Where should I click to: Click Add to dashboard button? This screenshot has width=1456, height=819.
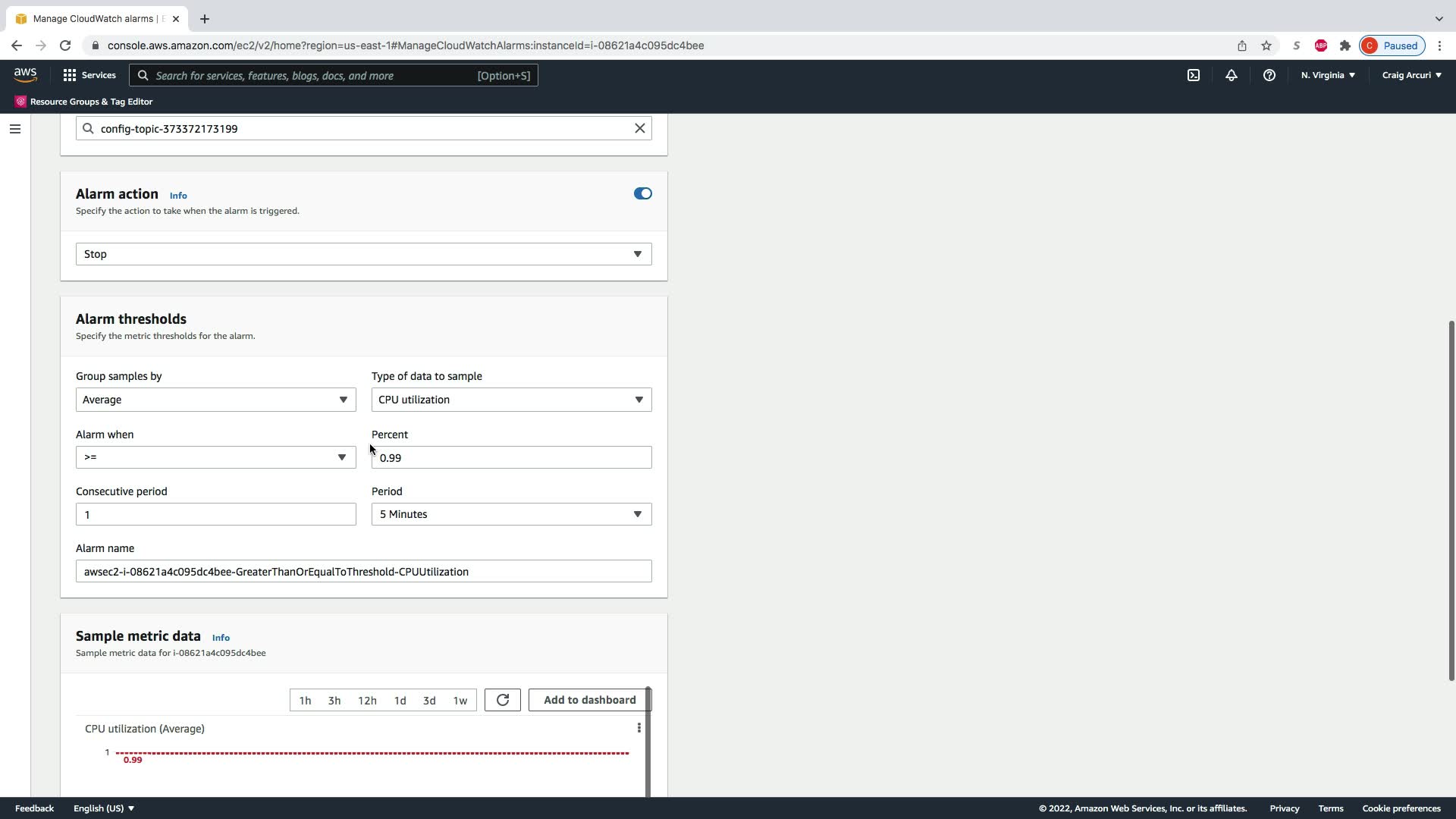[x=589, y=700]
